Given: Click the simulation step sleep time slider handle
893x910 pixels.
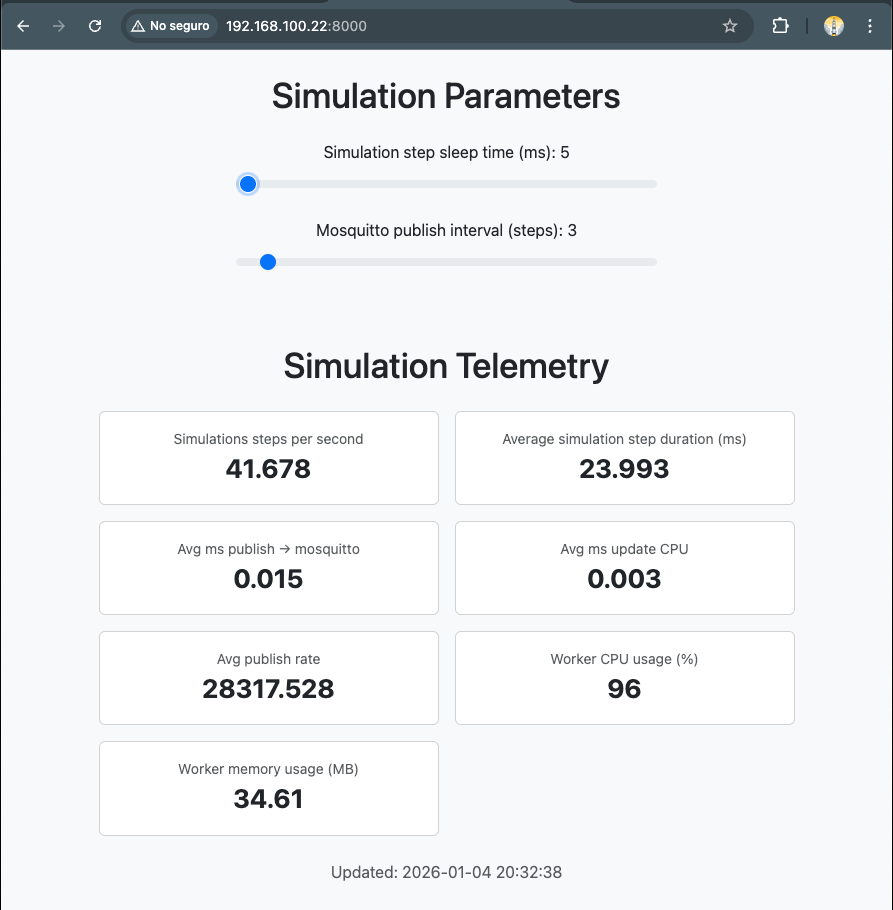Looking at the screenshot, I should [248, 184].
